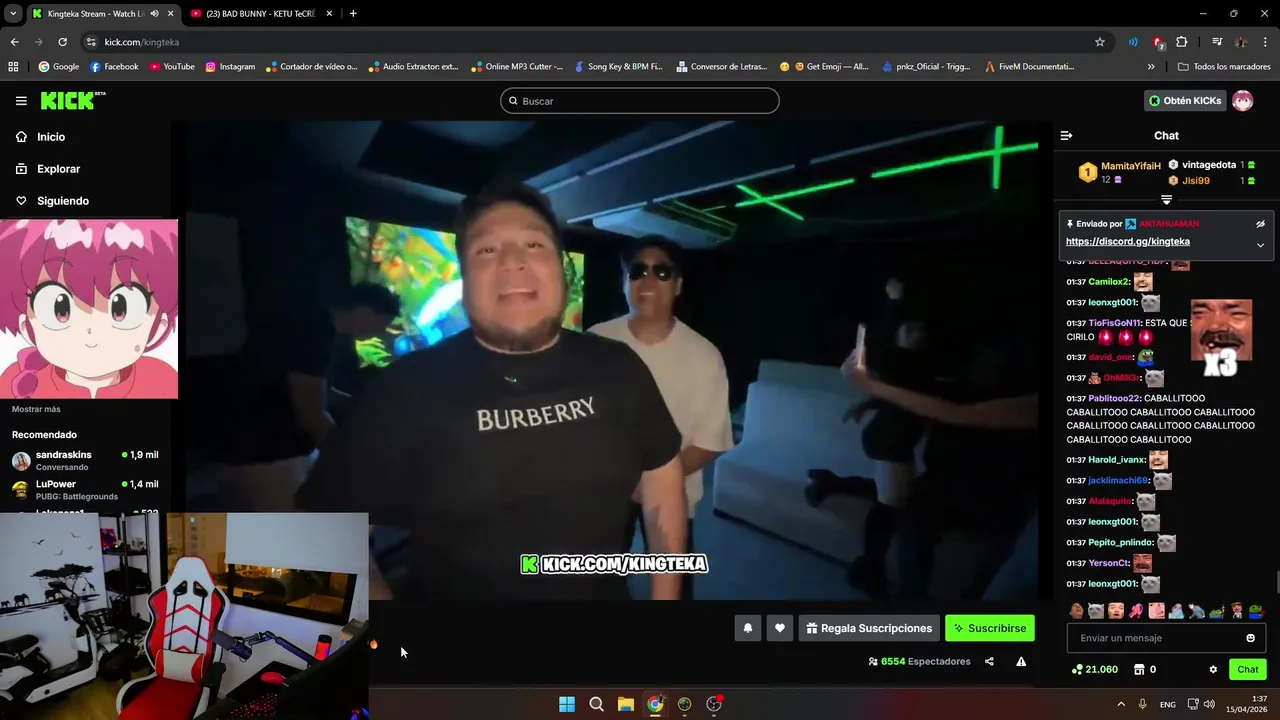Viewport: 1280px width, 720px height.
Task: Click the pink anime avatar thumbnail
Action: pyautogui.click(x=89, y=309)
